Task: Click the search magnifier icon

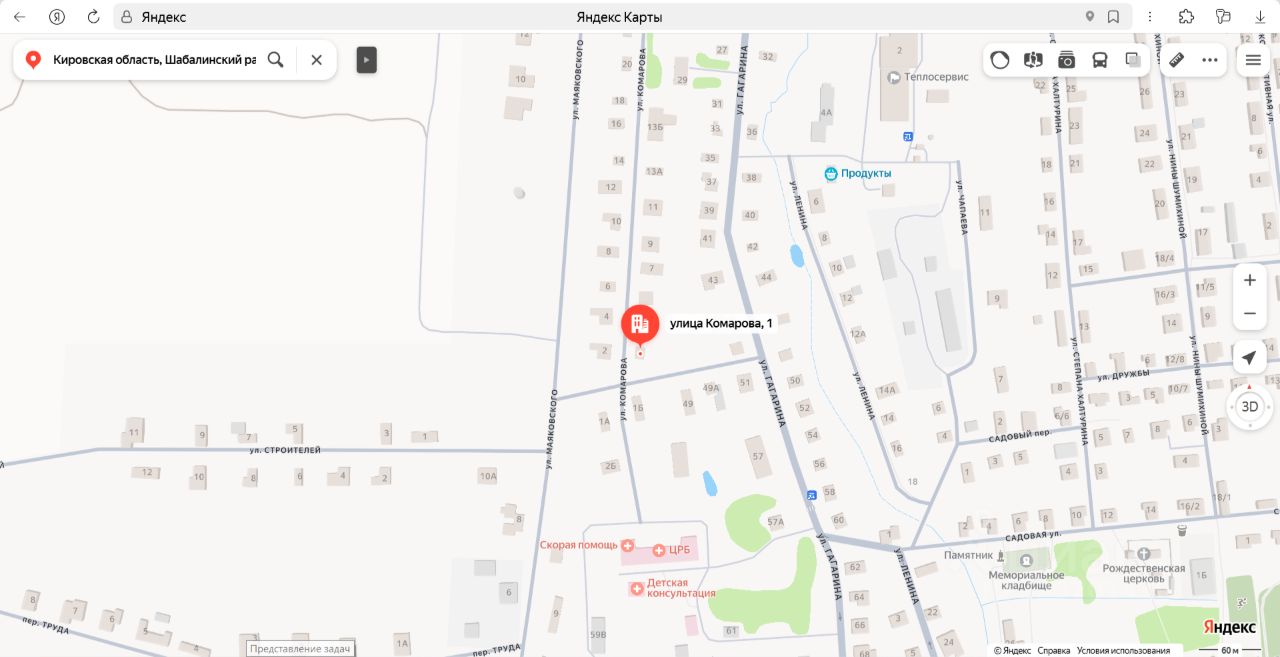Action: (276, 60)
